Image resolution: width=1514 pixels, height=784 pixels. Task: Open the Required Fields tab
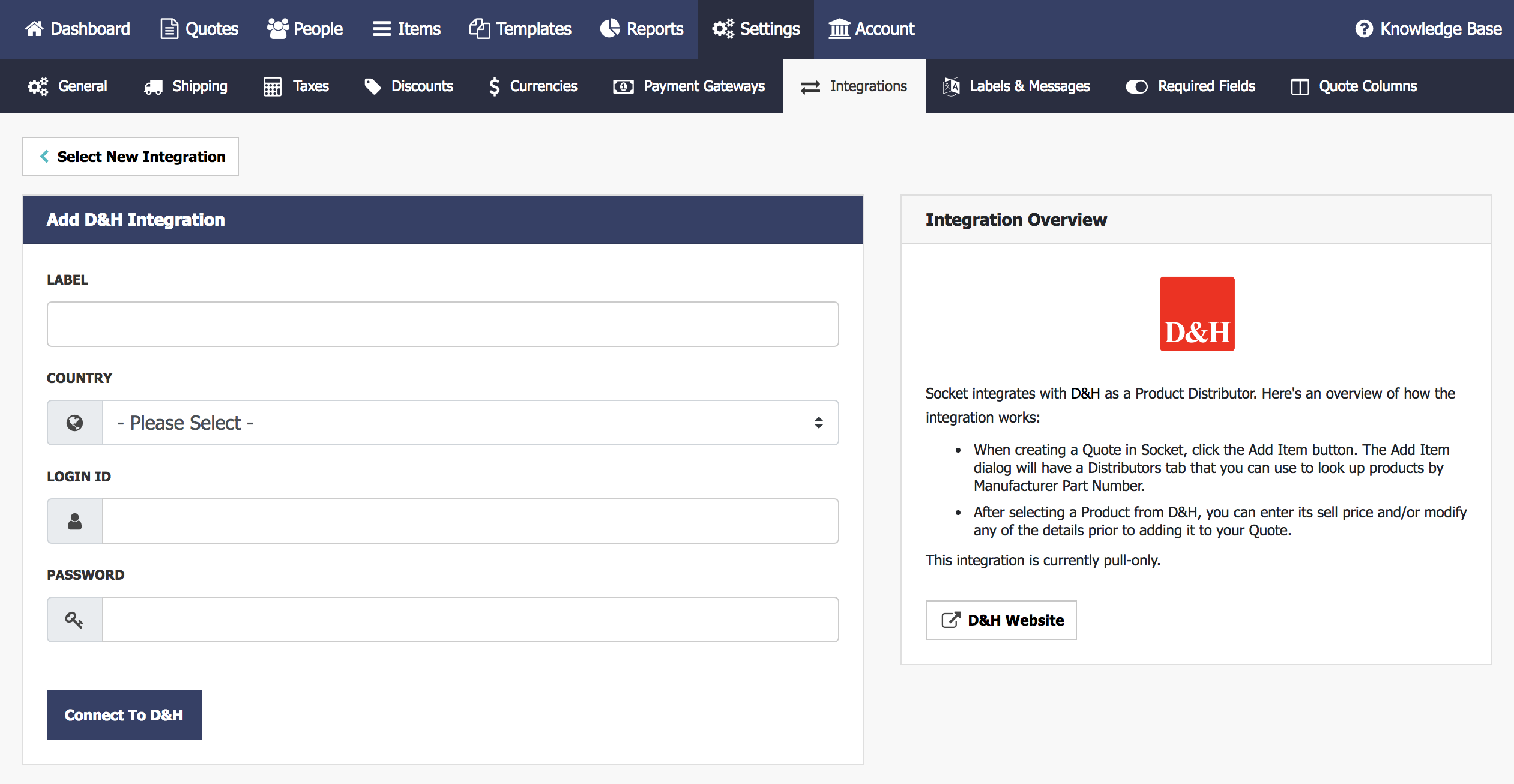pos(1191,86)
